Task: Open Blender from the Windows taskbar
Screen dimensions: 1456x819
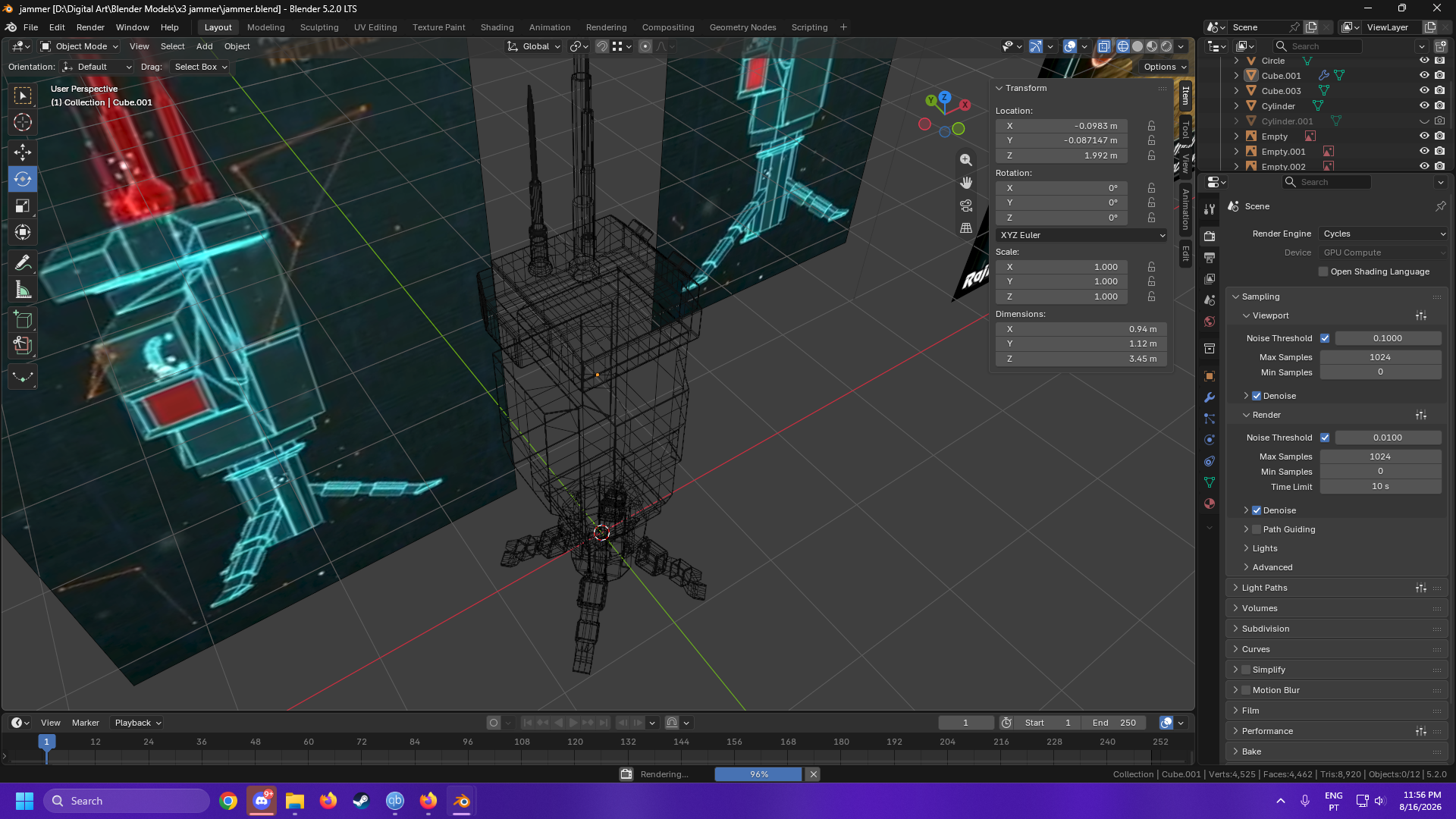Action: coord(462,801)
